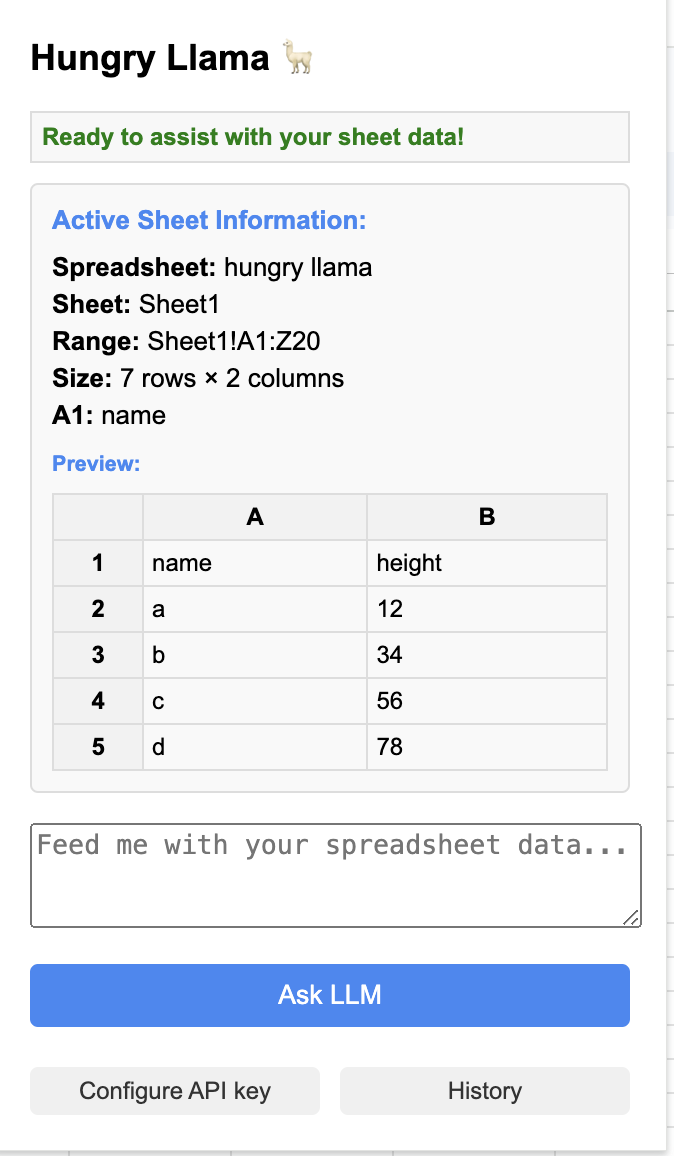674x1156 pixels.
Task: Click row 2 header in preview table
Action: click(x=98, y=609)
